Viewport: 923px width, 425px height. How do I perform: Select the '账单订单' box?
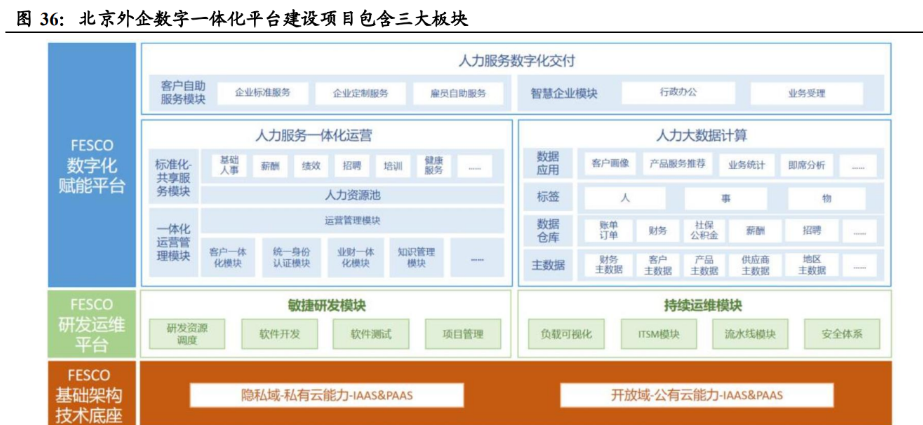coord(608,231)
